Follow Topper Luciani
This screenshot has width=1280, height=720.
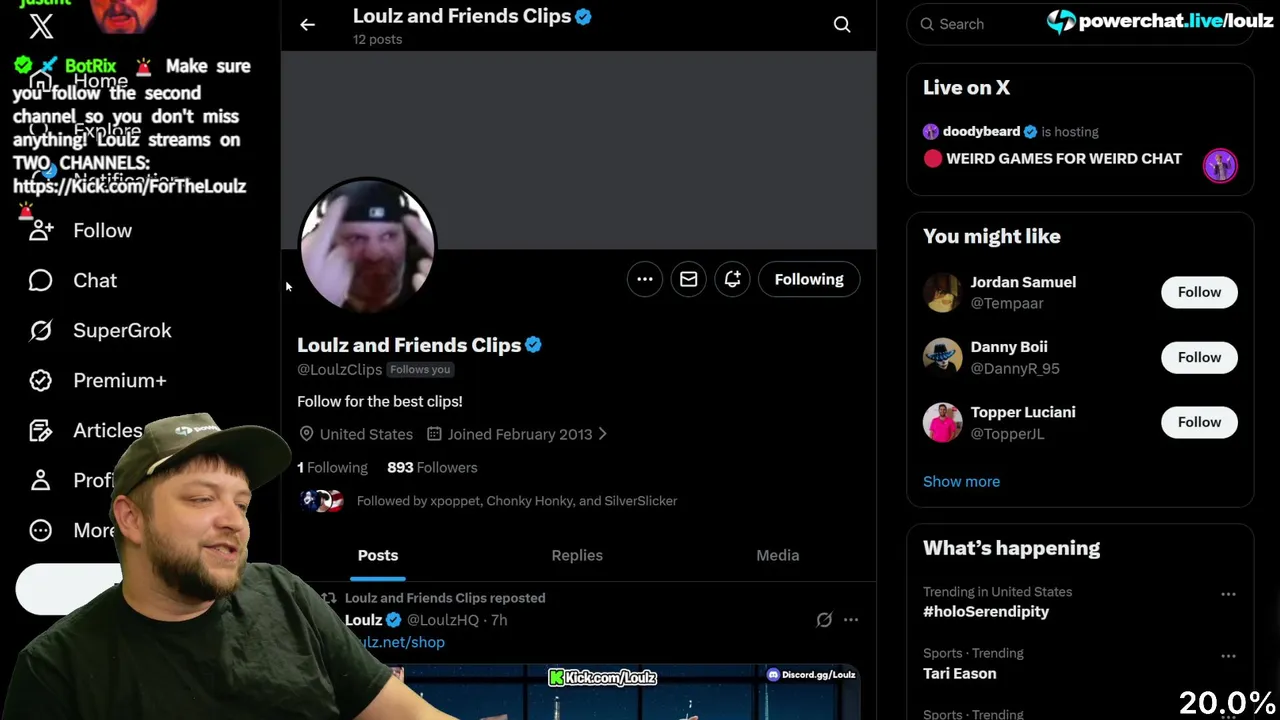pos(1199,422)
